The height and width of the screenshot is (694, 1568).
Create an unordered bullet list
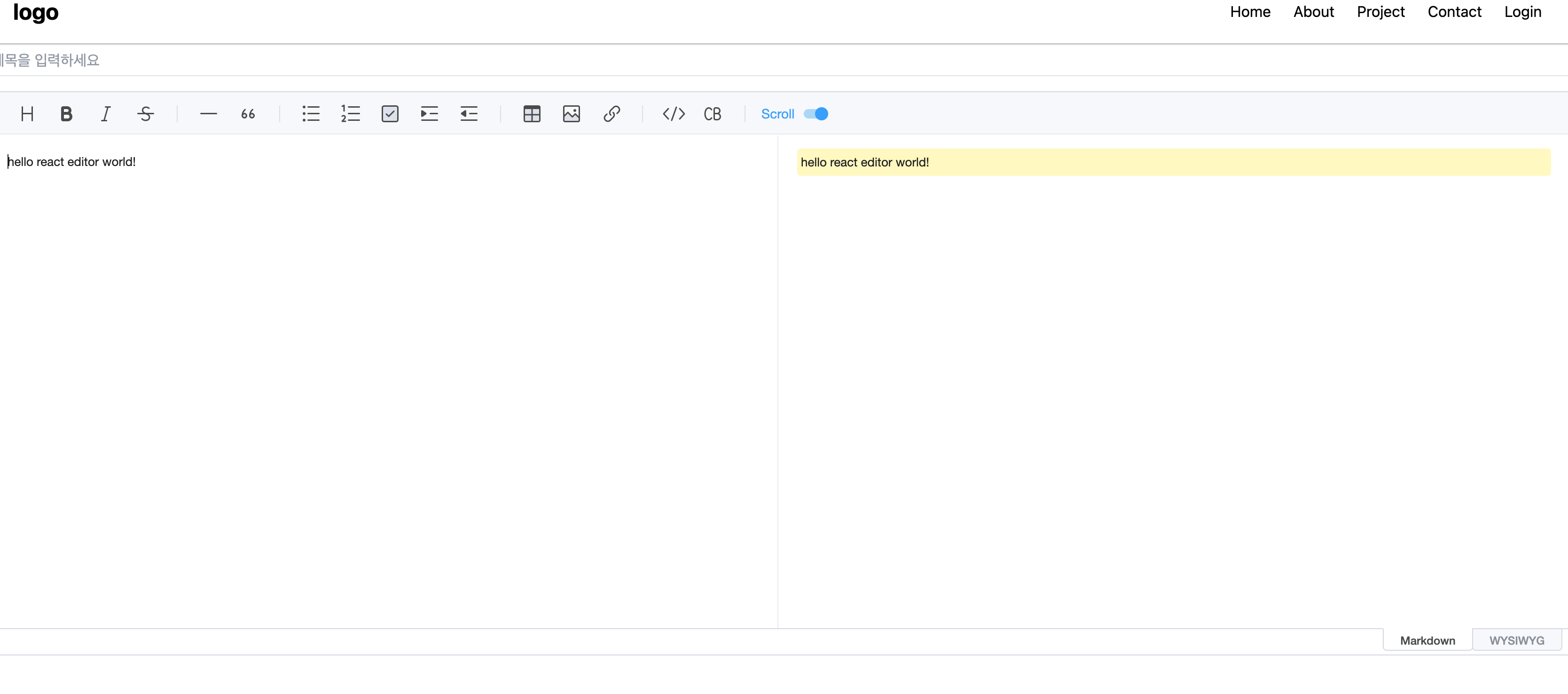310,114
